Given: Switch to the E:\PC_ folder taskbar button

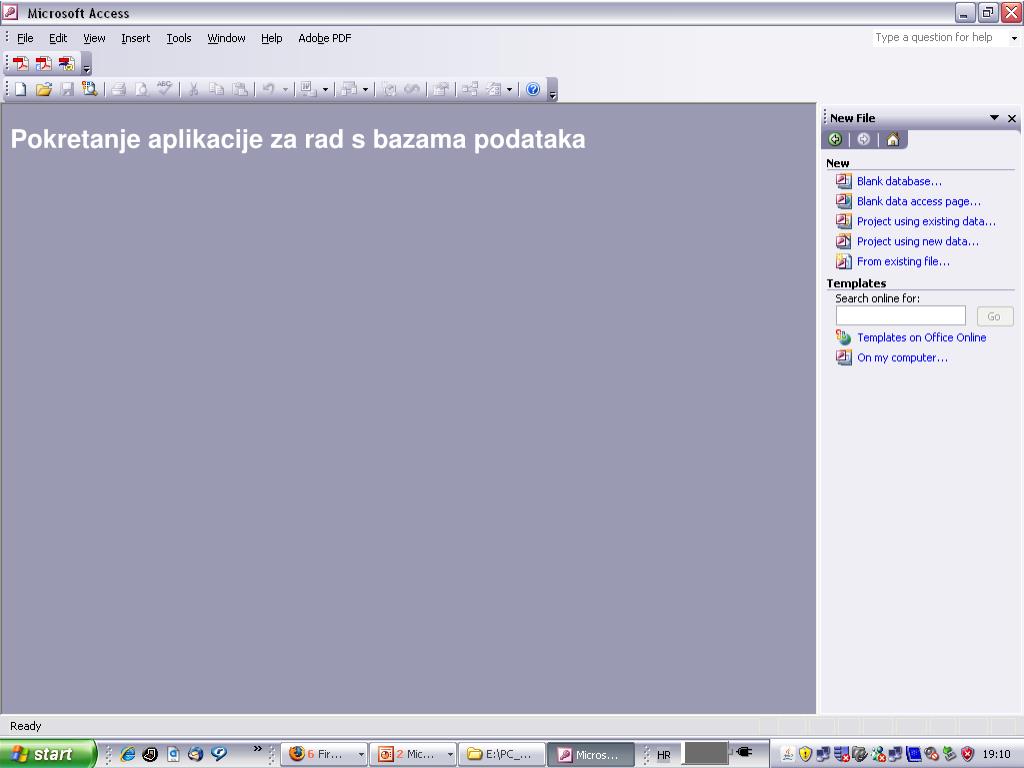Looking at the screenshot, I should click(501, 754).
